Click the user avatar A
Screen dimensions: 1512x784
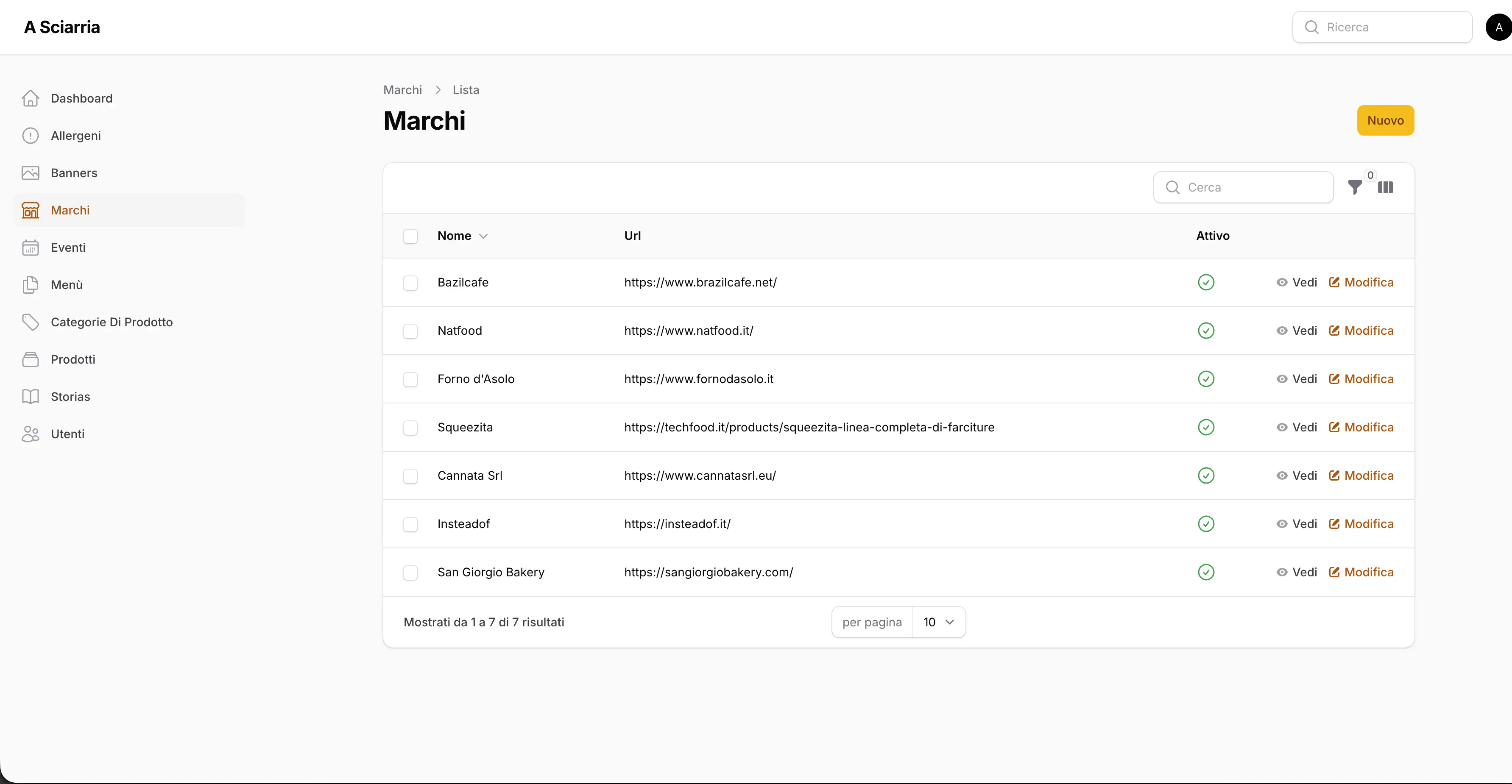[1498, 27]
